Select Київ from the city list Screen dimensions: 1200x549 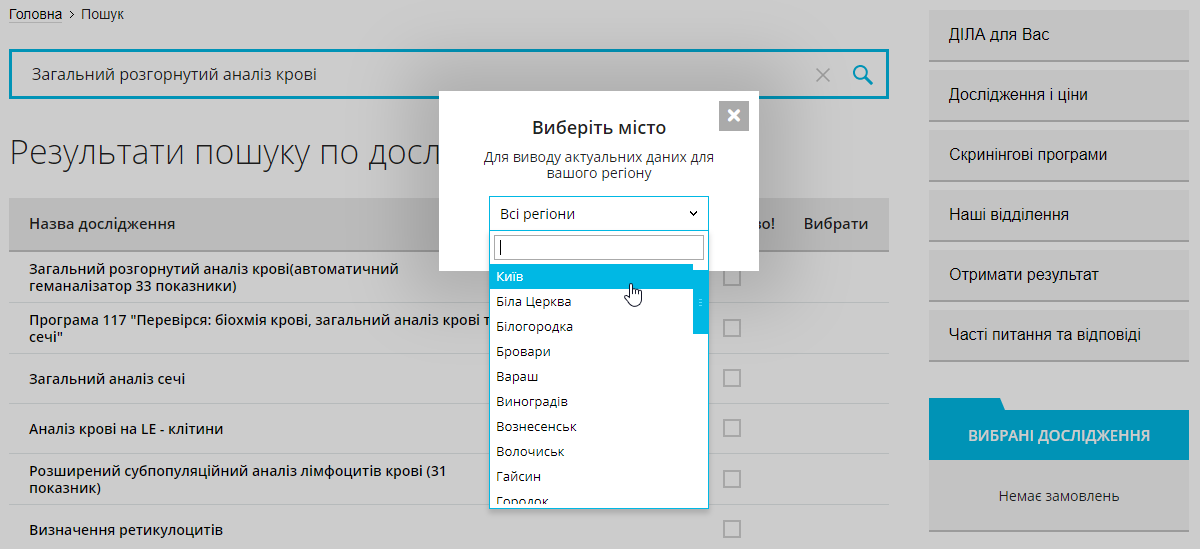pos(590,277)
